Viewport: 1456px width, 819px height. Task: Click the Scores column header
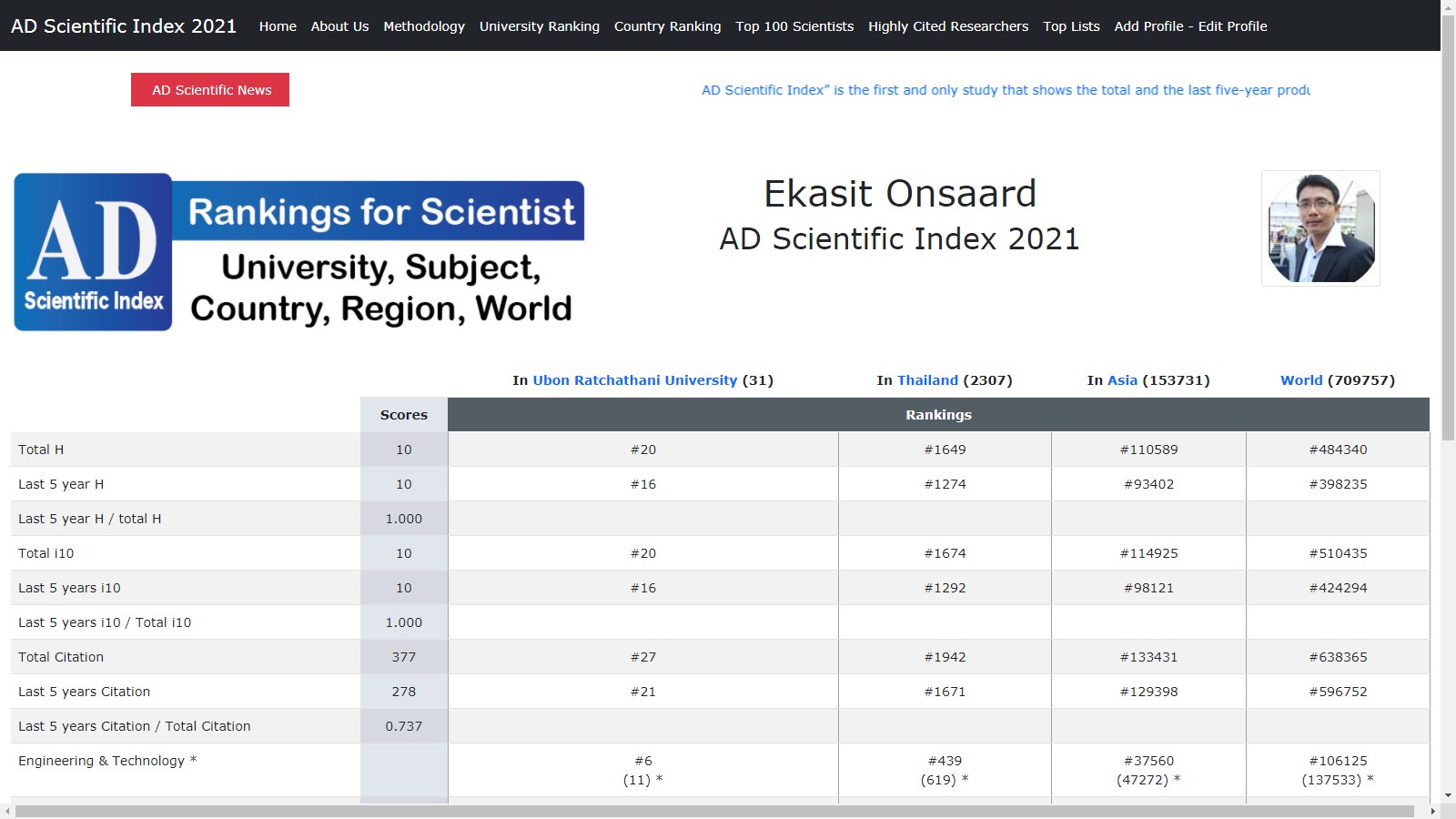tap(404, 414)
